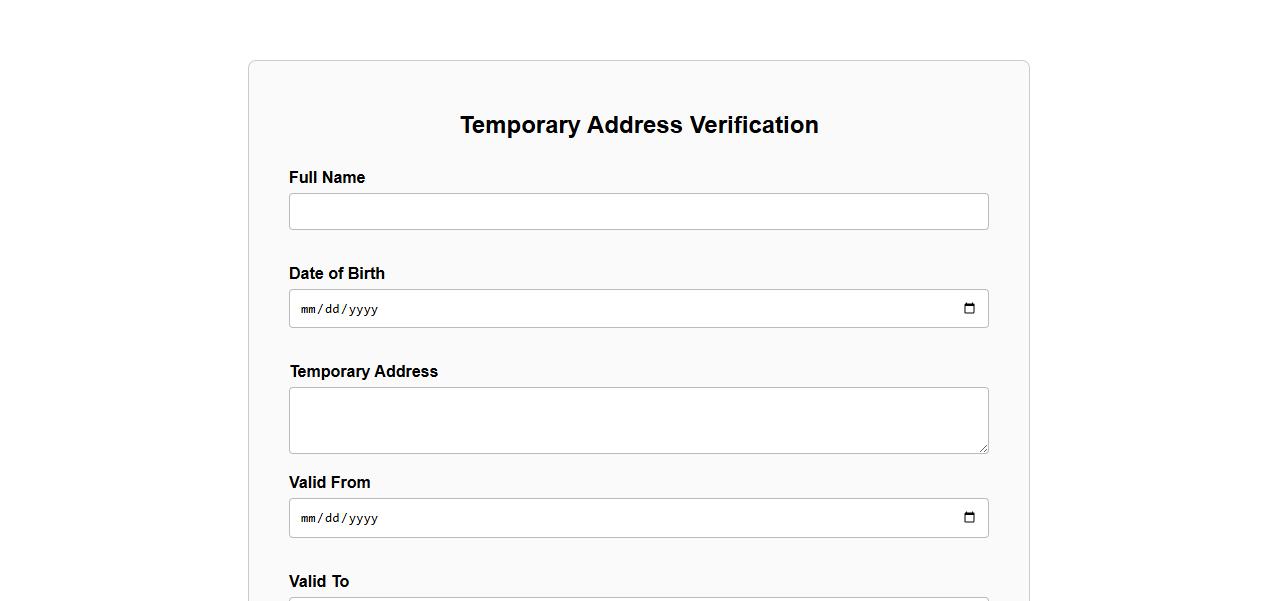This screenshot has width=1278, height=601.
Task: Select the year segment in Valid From
Action: click(363, 519)
